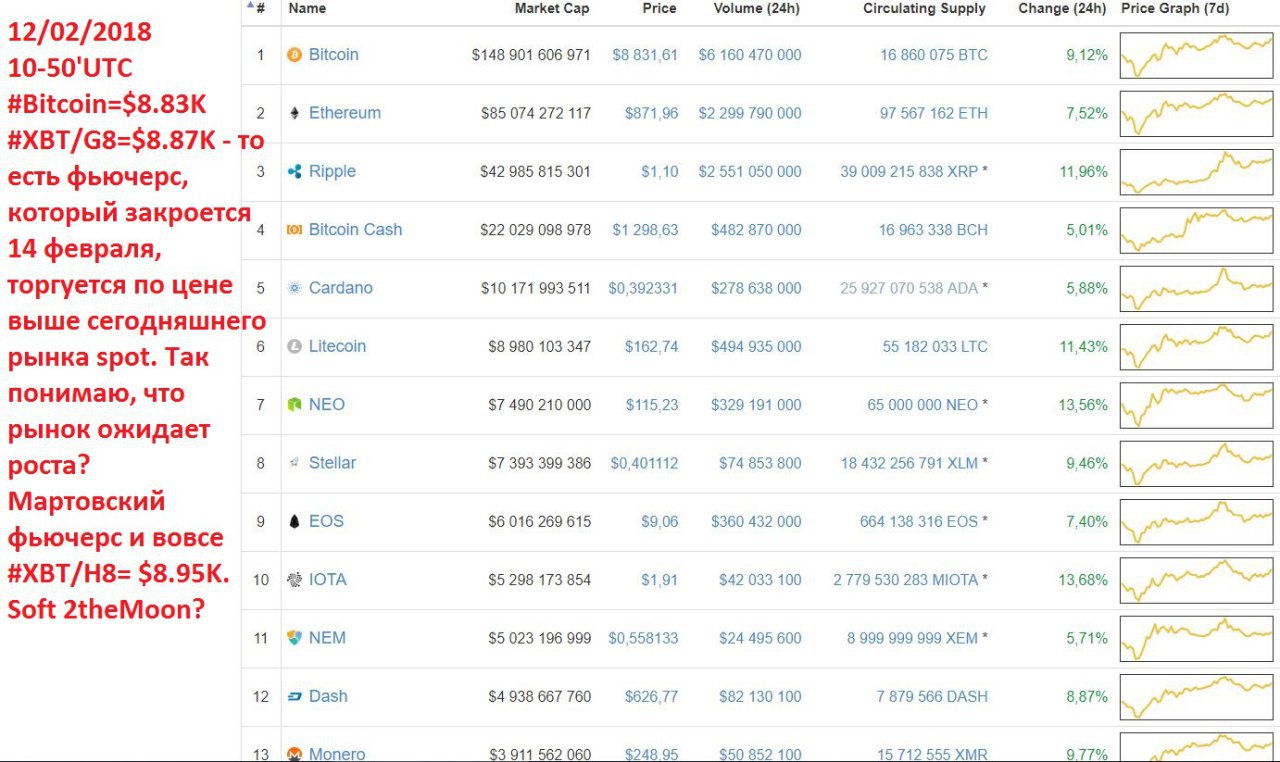Click Ethereum market cap $85 074 272 117

coord(536,113)
